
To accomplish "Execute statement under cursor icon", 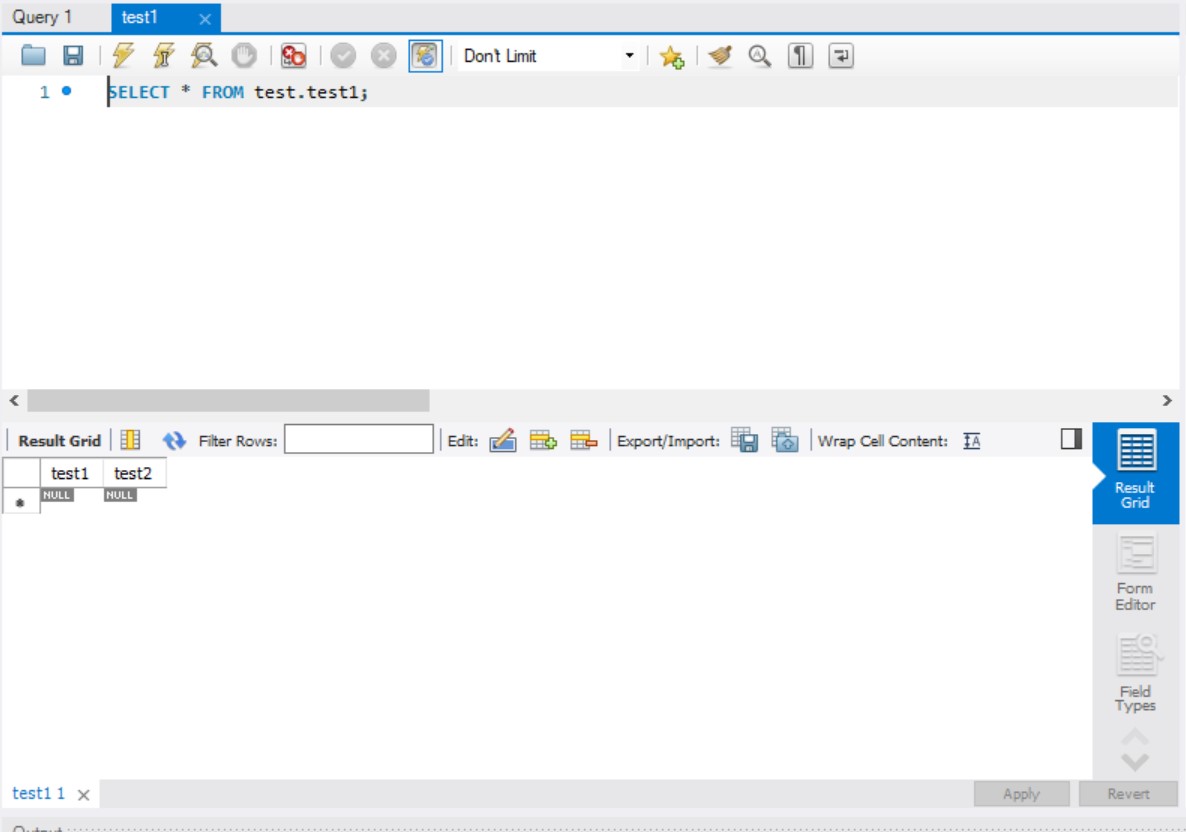I will [163, 55].
